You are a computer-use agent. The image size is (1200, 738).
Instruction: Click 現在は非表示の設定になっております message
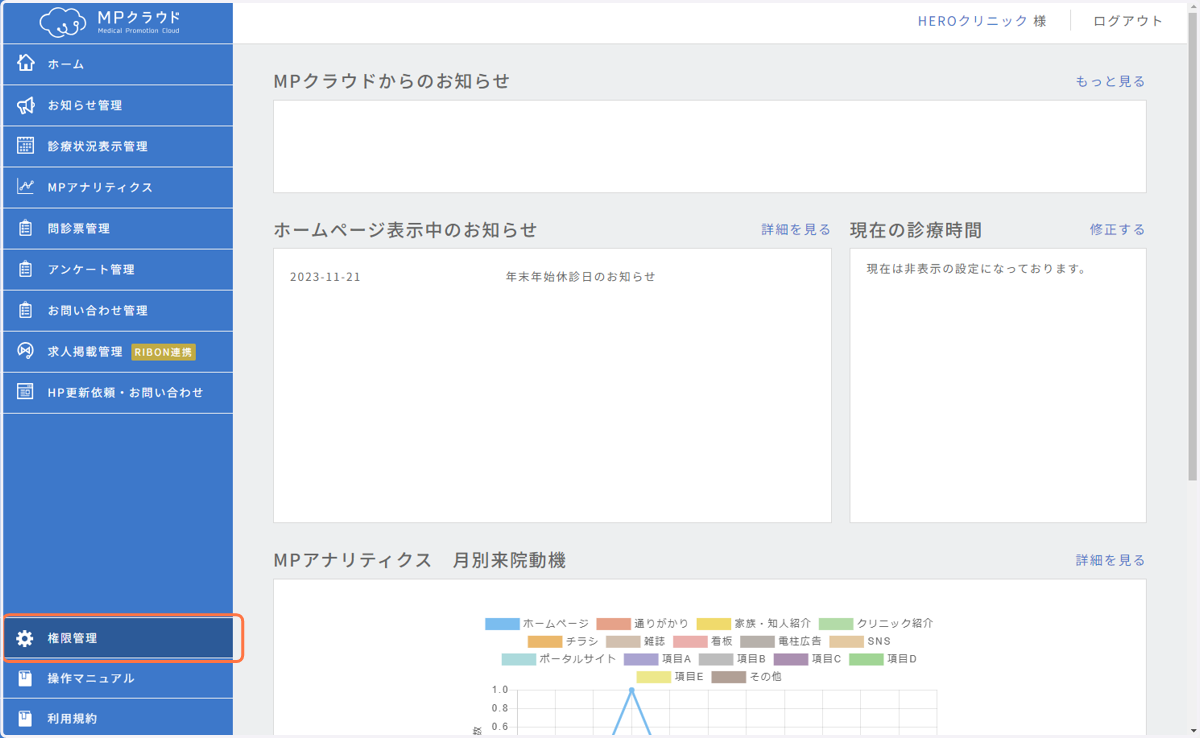976,269
